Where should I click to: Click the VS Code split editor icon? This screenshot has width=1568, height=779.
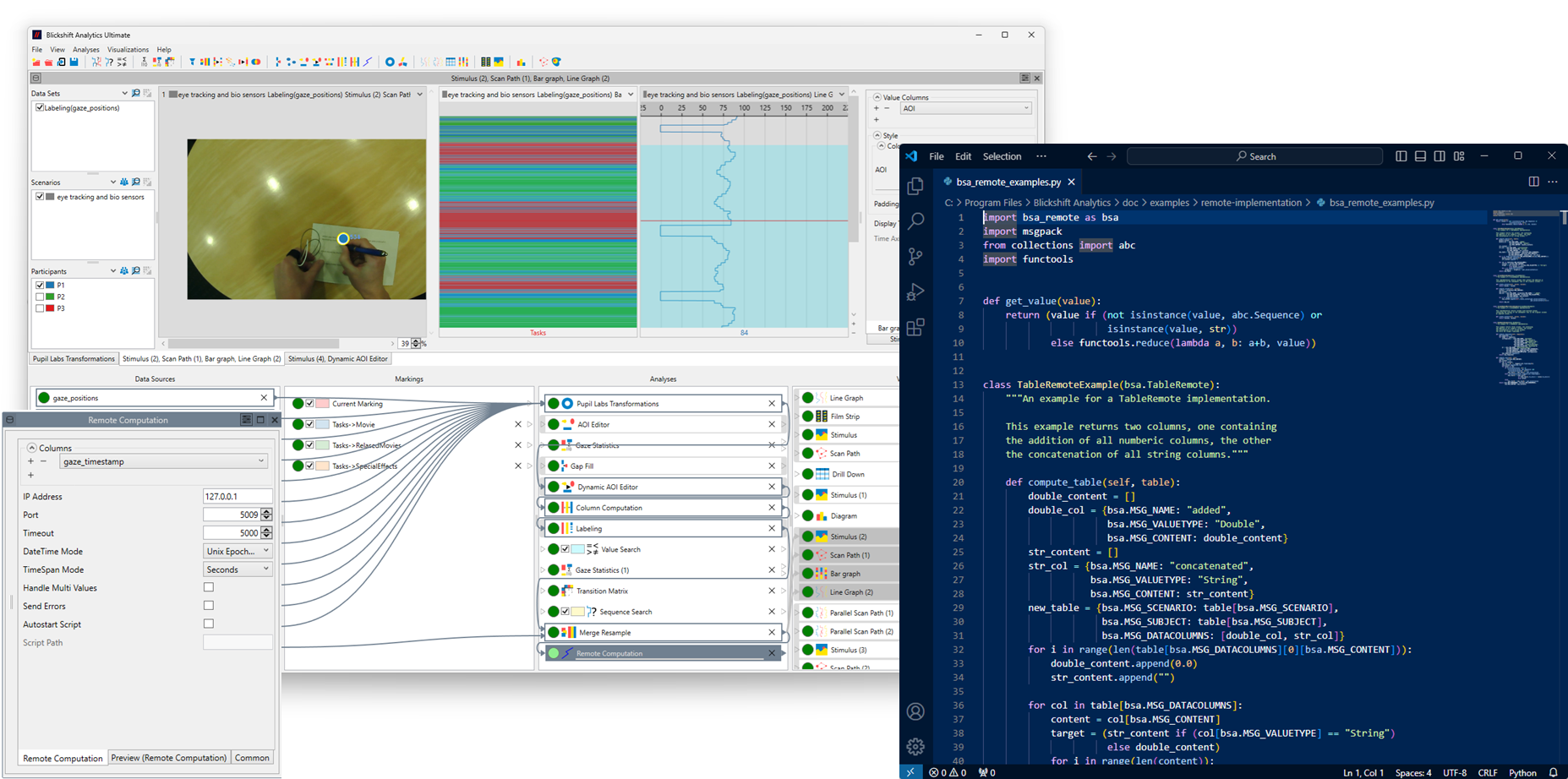(1533, 182)
